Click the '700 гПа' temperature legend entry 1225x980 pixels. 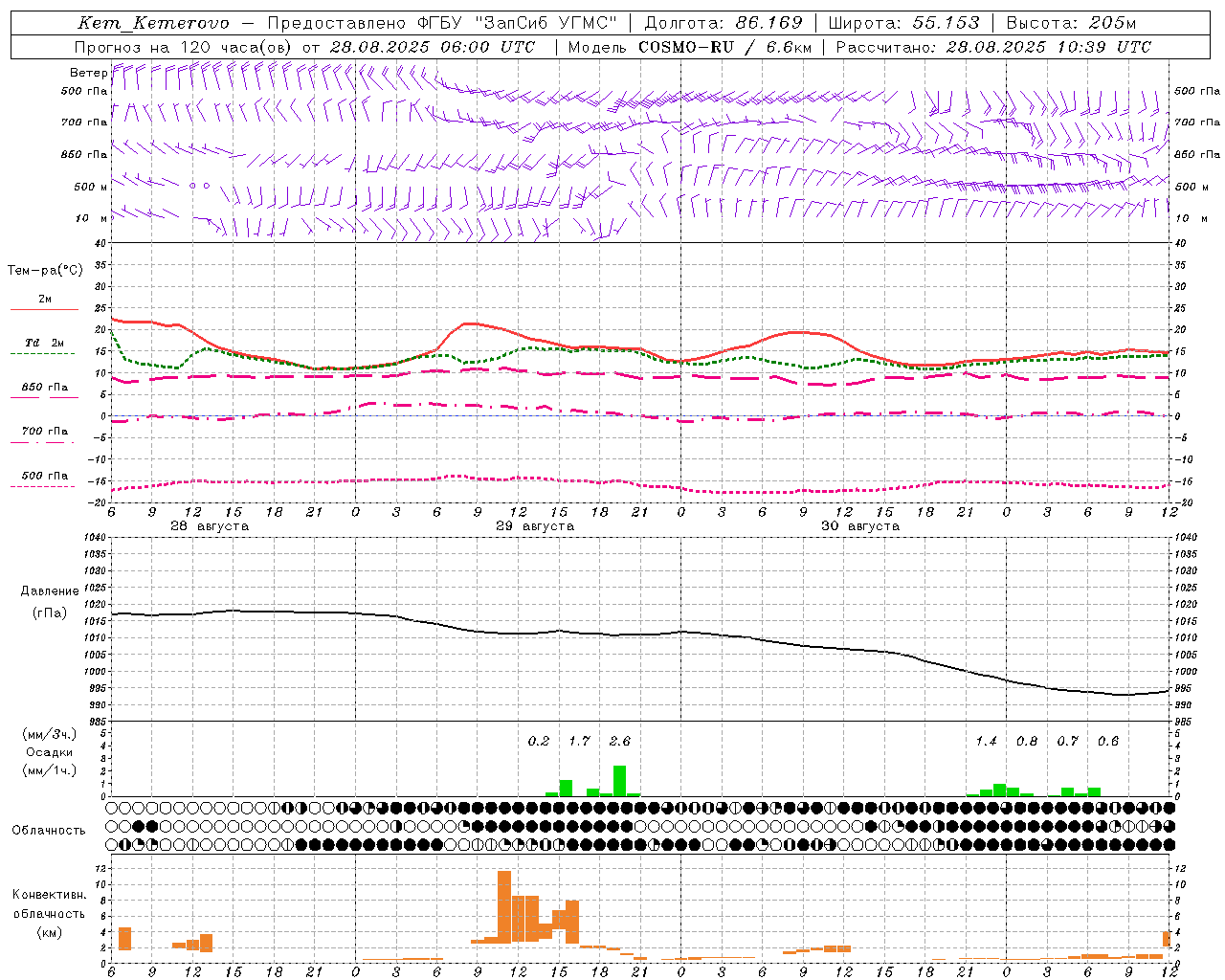(44, 432)
